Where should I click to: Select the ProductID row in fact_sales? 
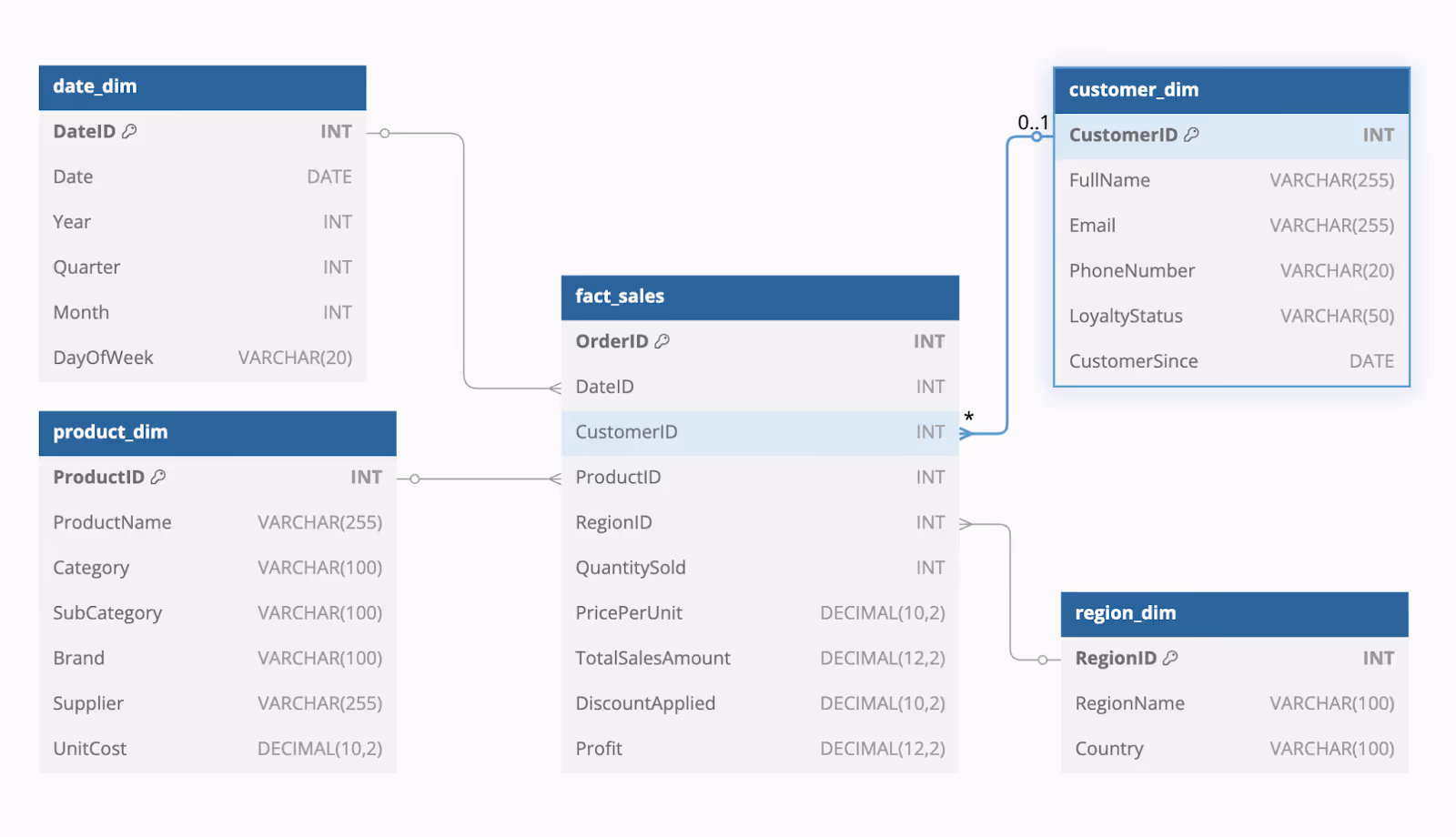(x=760, y=478)
